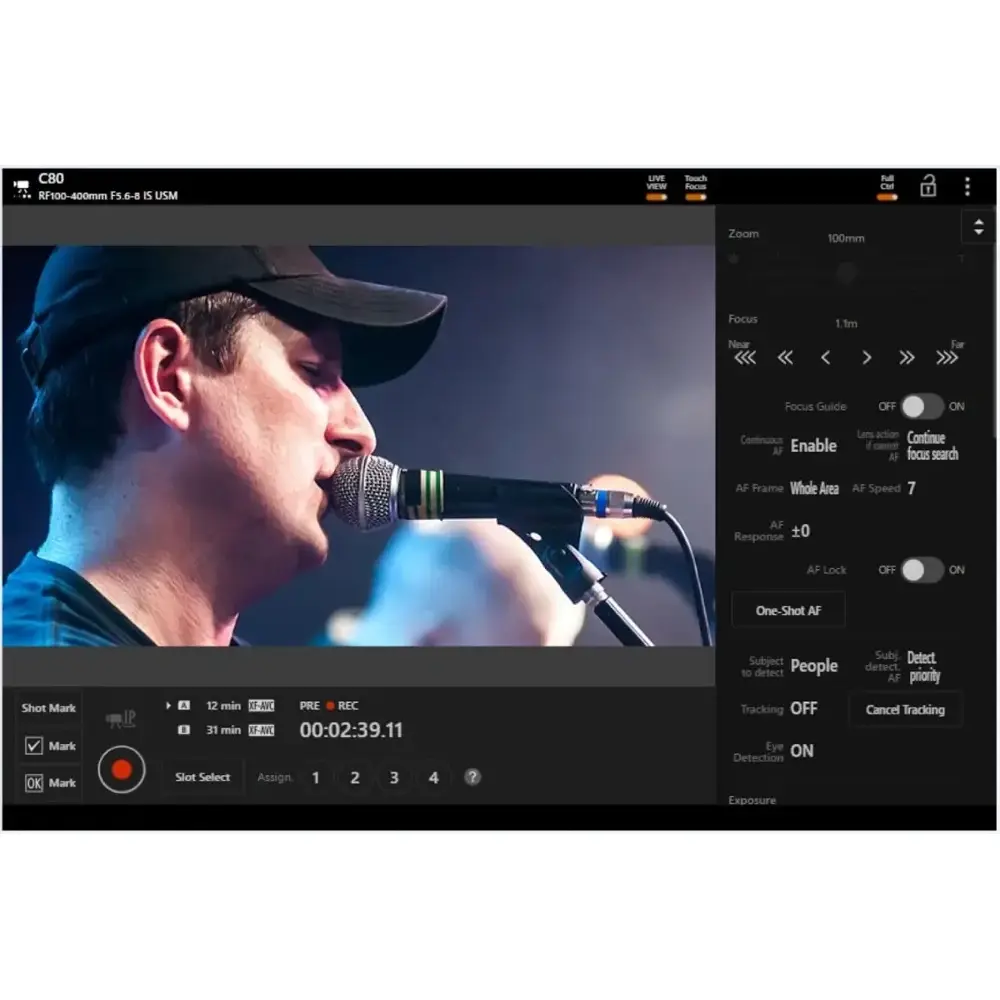Toggle the Live View switch
Screen dimensions: 1000x1000
tap(656, 197)
